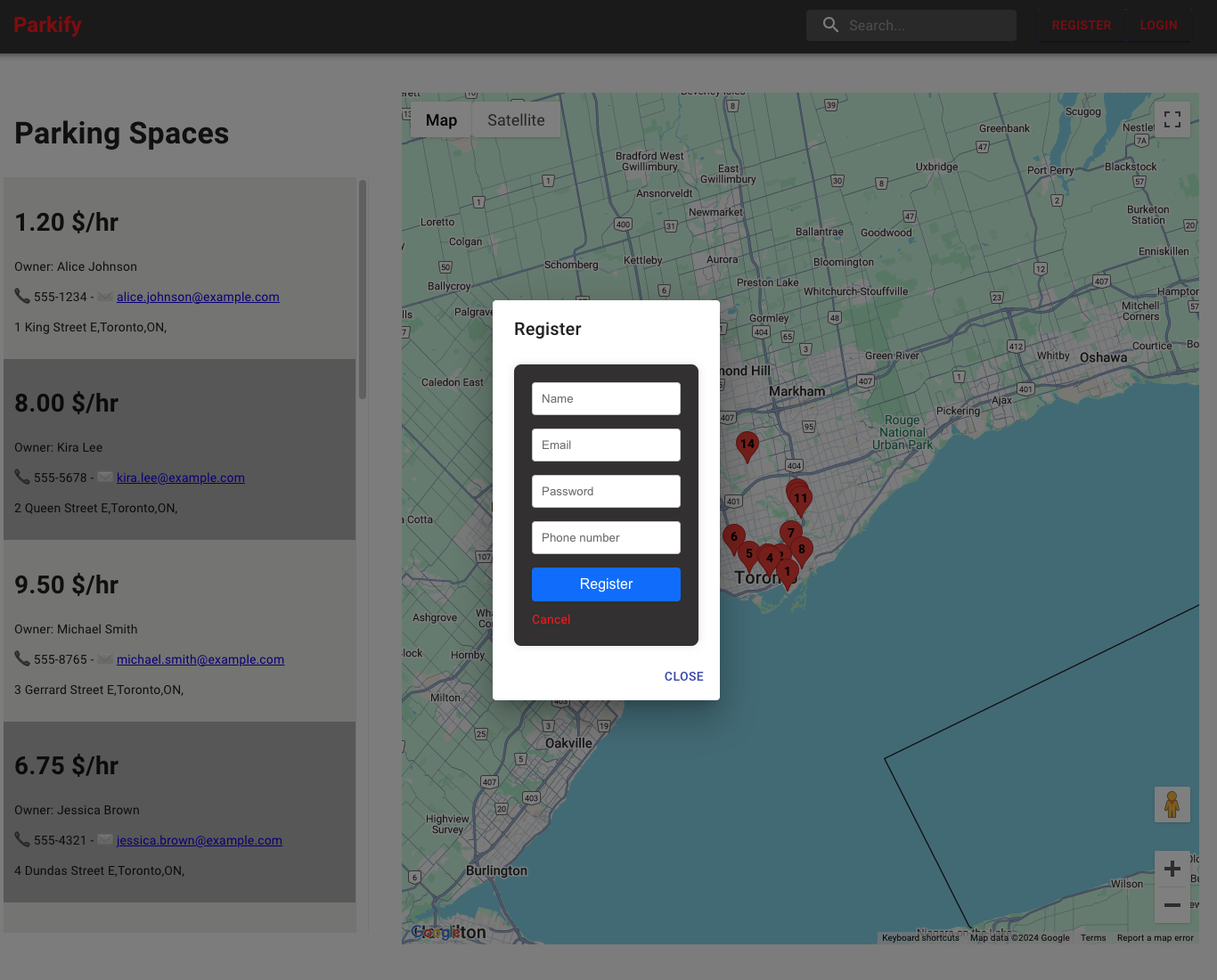This screenshot has height=980, width=1217.
Task: Focus the Name input field
Action: coord(606,399)
